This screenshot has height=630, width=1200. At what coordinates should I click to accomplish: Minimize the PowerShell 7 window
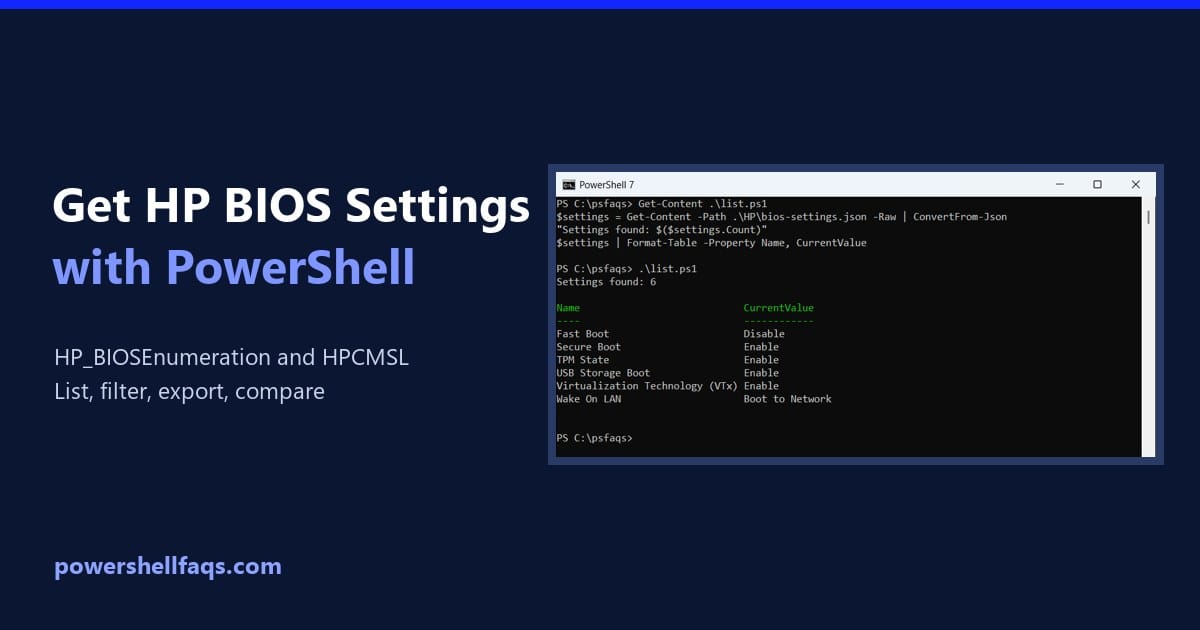[x=1059, y=185]
